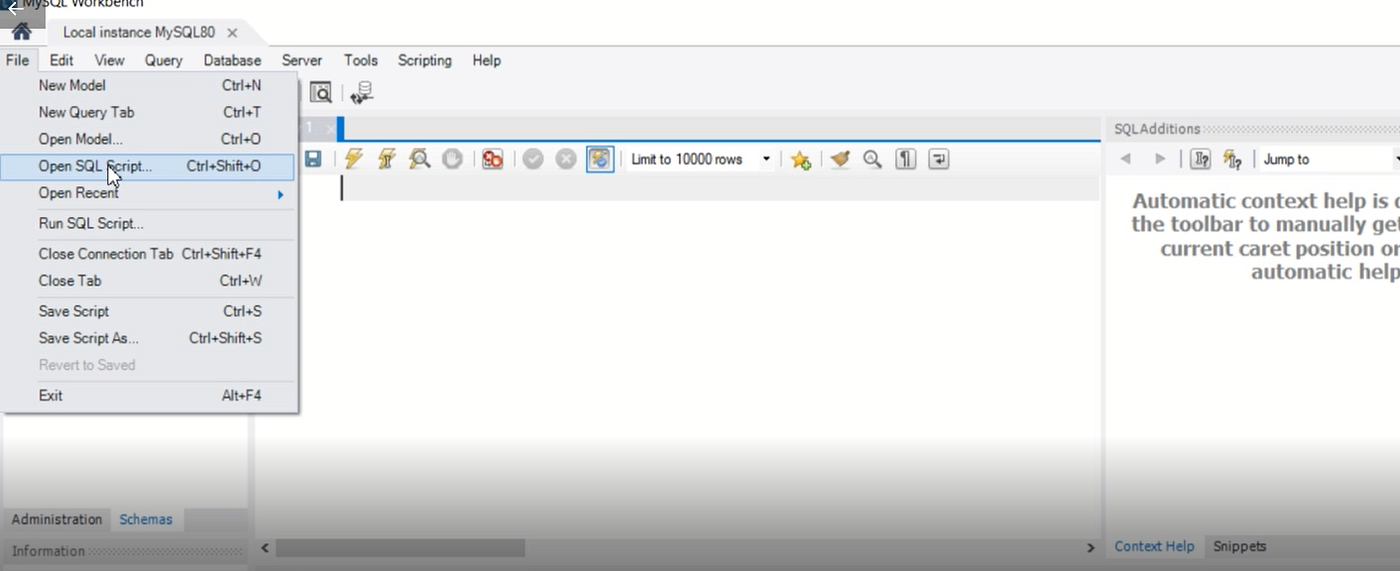Screen dimensions: 1400x571
Task: Choose Open SQL Script... menu entry
Action: click(149, 166)
